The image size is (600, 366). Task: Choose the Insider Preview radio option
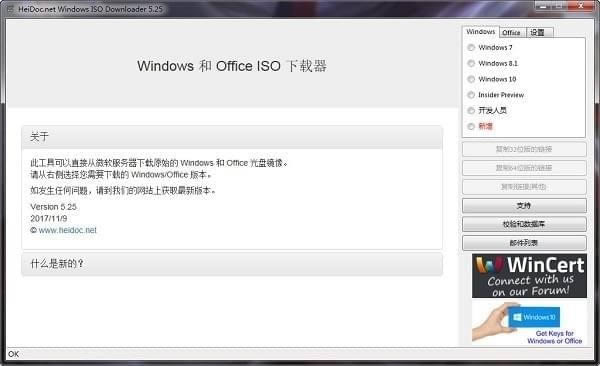click(471, 95)
